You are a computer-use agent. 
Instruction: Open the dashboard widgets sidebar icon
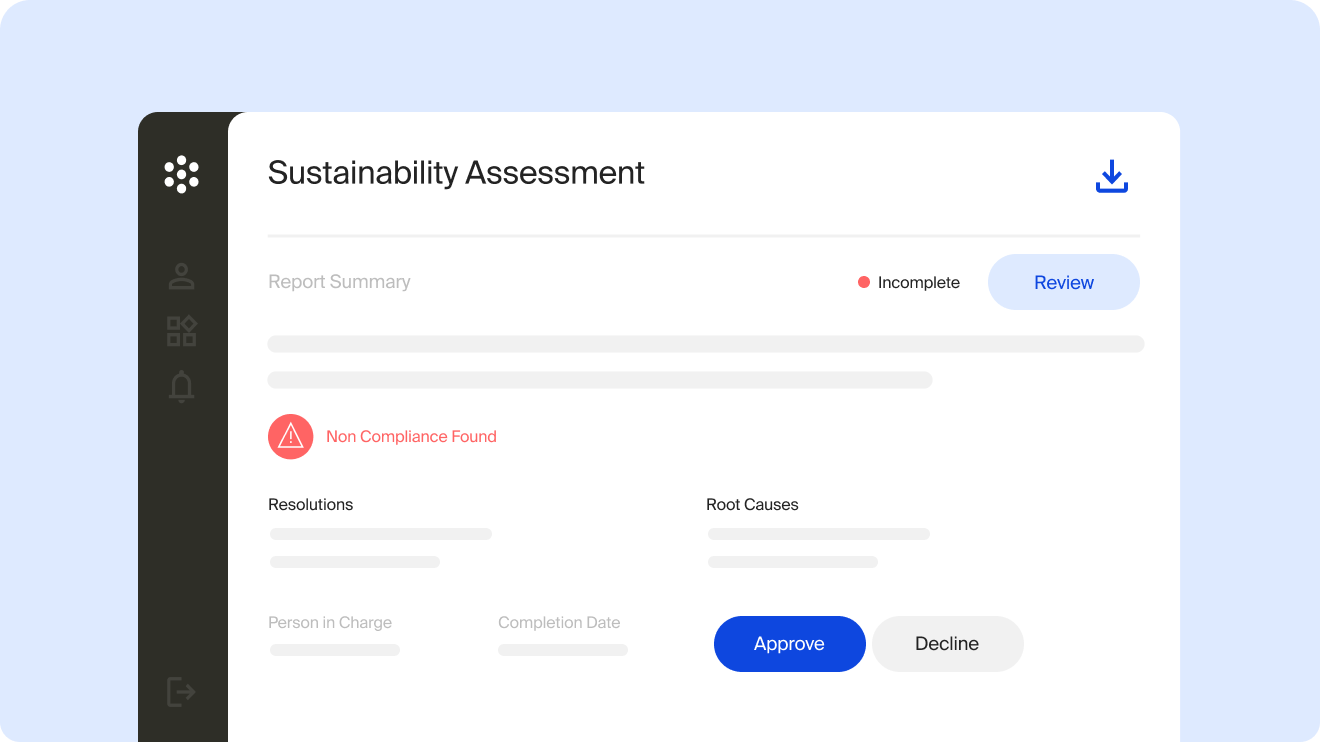(x=181, y=331)
